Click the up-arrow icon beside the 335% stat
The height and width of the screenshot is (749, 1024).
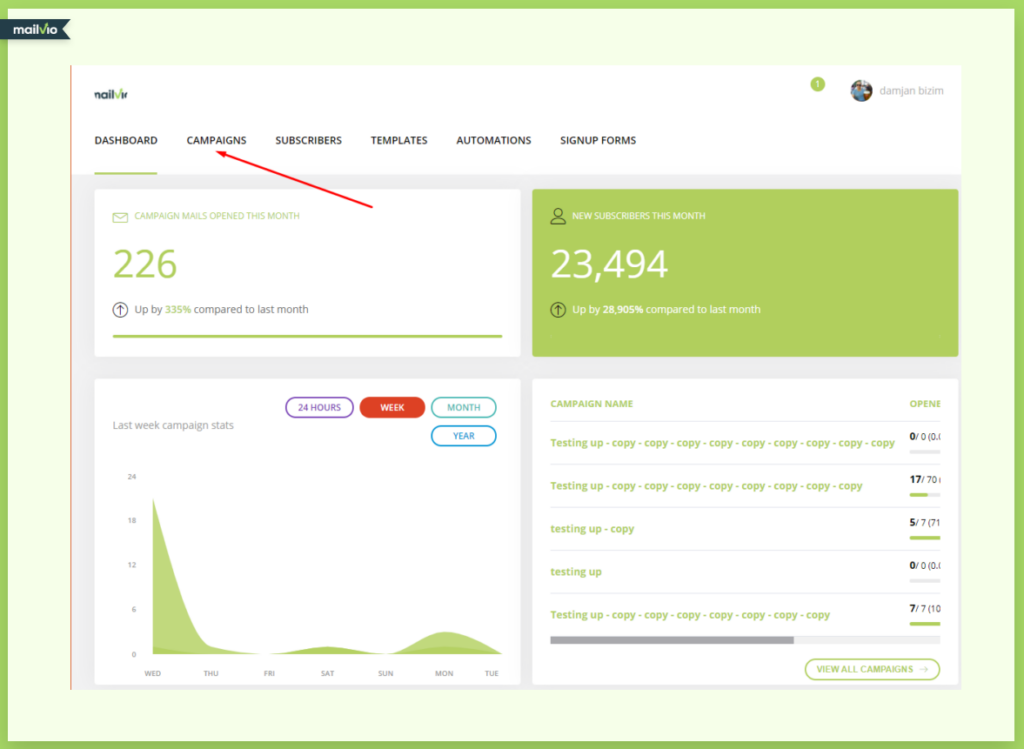click(120, 309)
